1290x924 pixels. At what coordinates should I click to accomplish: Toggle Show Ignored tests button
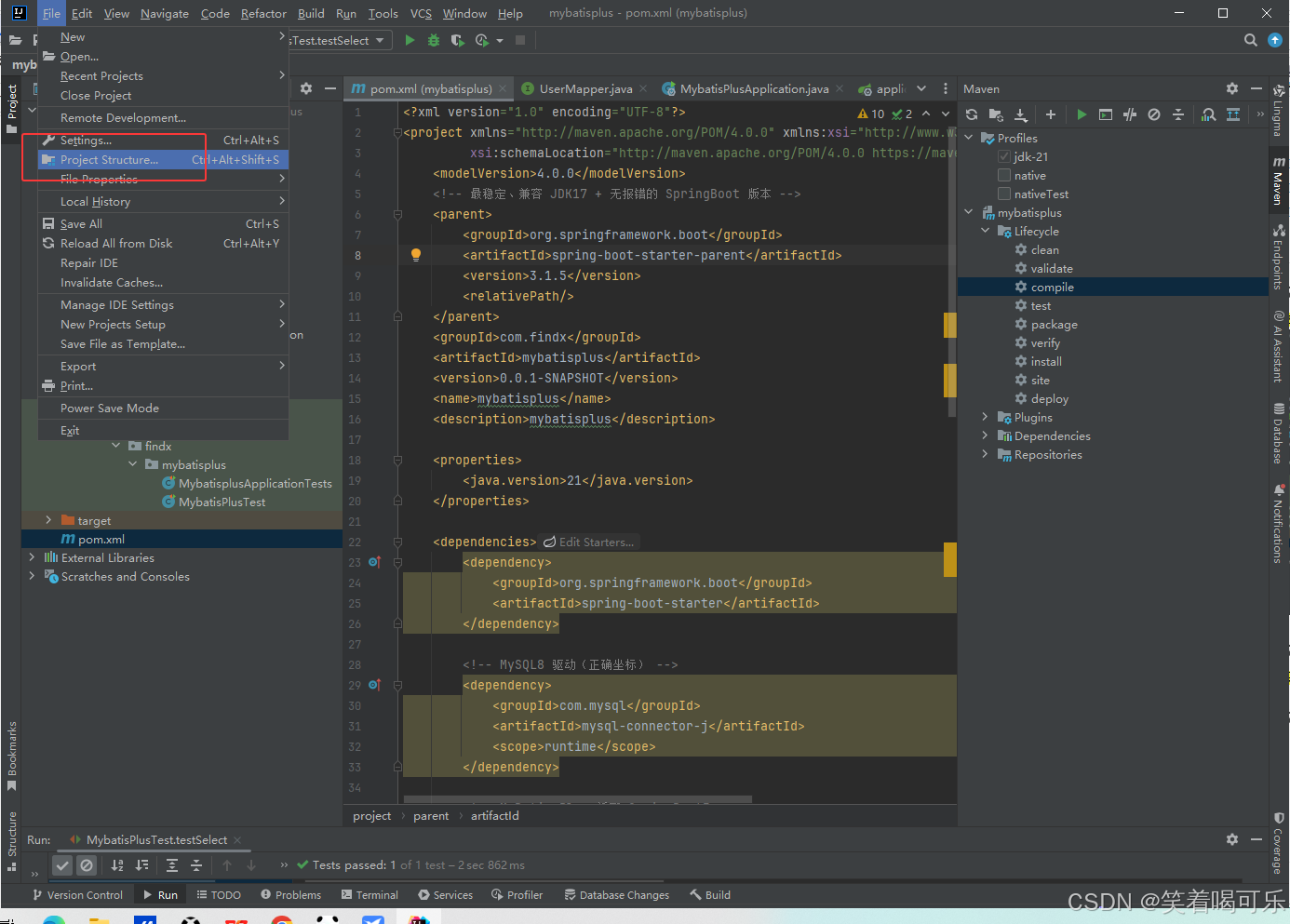(x=87, y=865)
